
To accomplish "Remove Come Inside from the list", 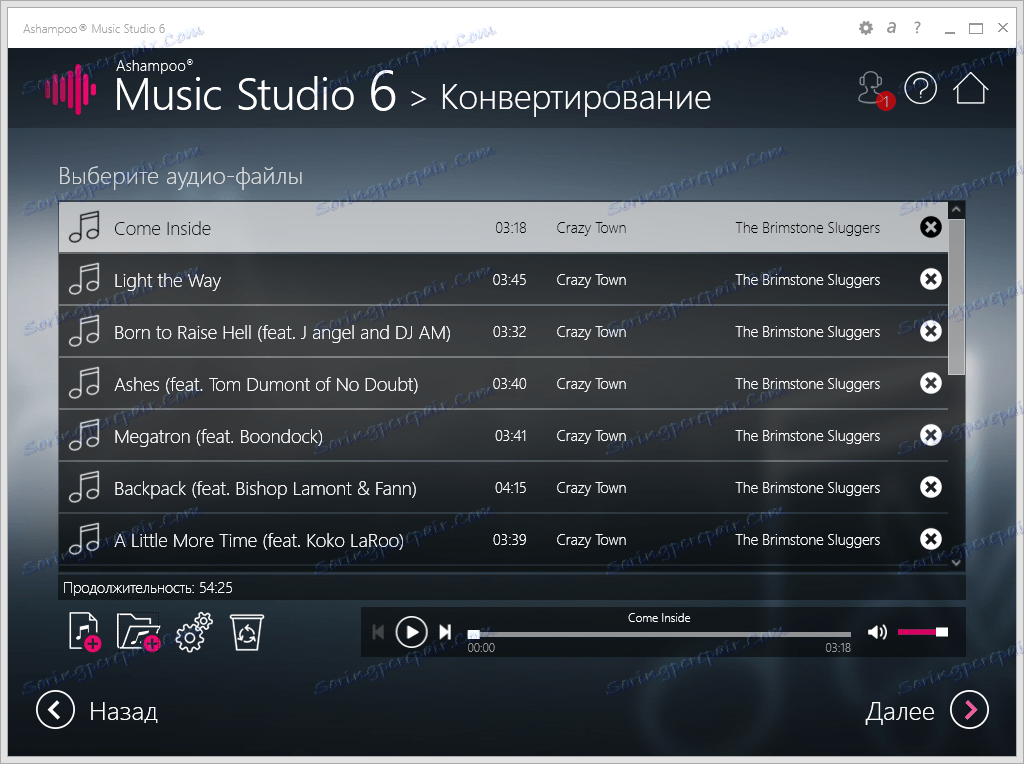I will point(931,227).
